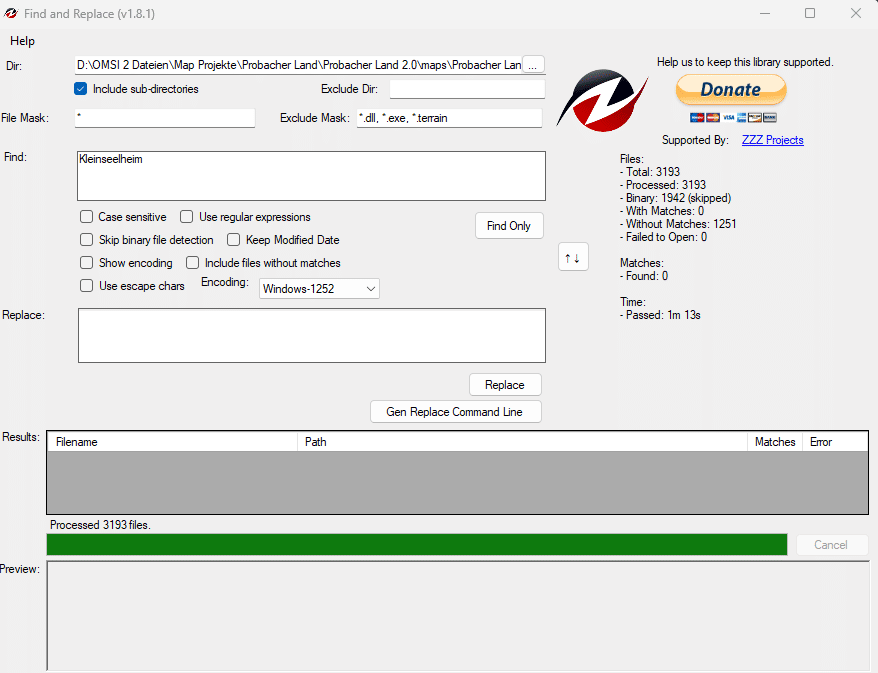The width and height of the screenshot is (878, 673).
Task: Open directory browse ellipsis button
Action: tap(534, 65)
